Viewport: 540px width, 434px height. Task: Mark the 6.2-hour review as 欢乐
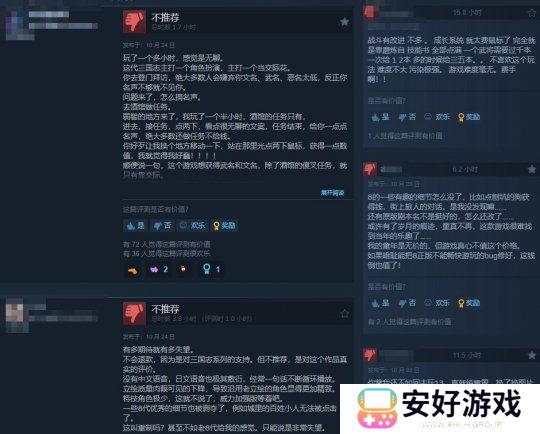click(437, 303)
